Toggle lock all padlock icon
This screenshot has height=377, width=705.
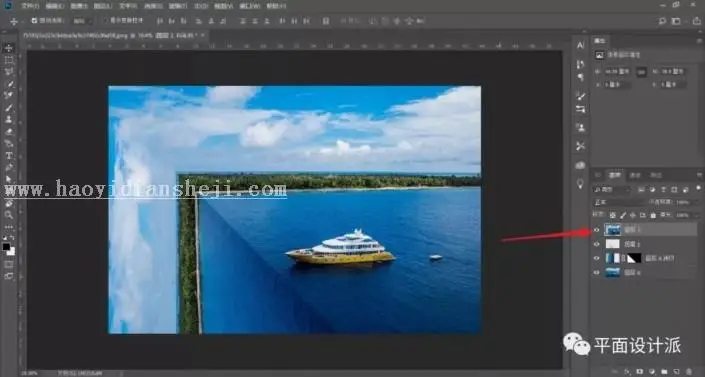click(653, 215)
